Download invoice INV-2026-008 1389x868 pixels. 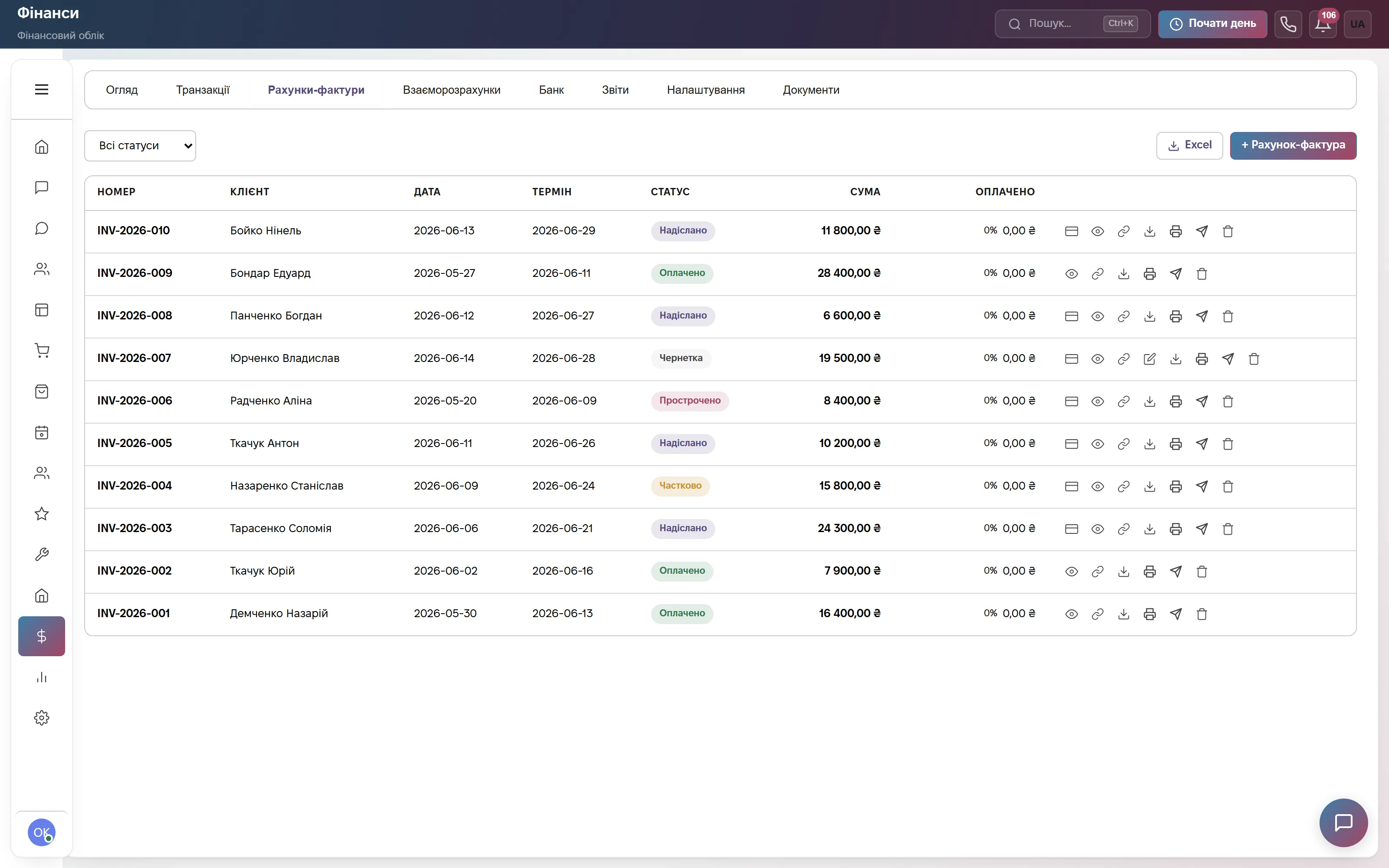tap(1150, 316)
